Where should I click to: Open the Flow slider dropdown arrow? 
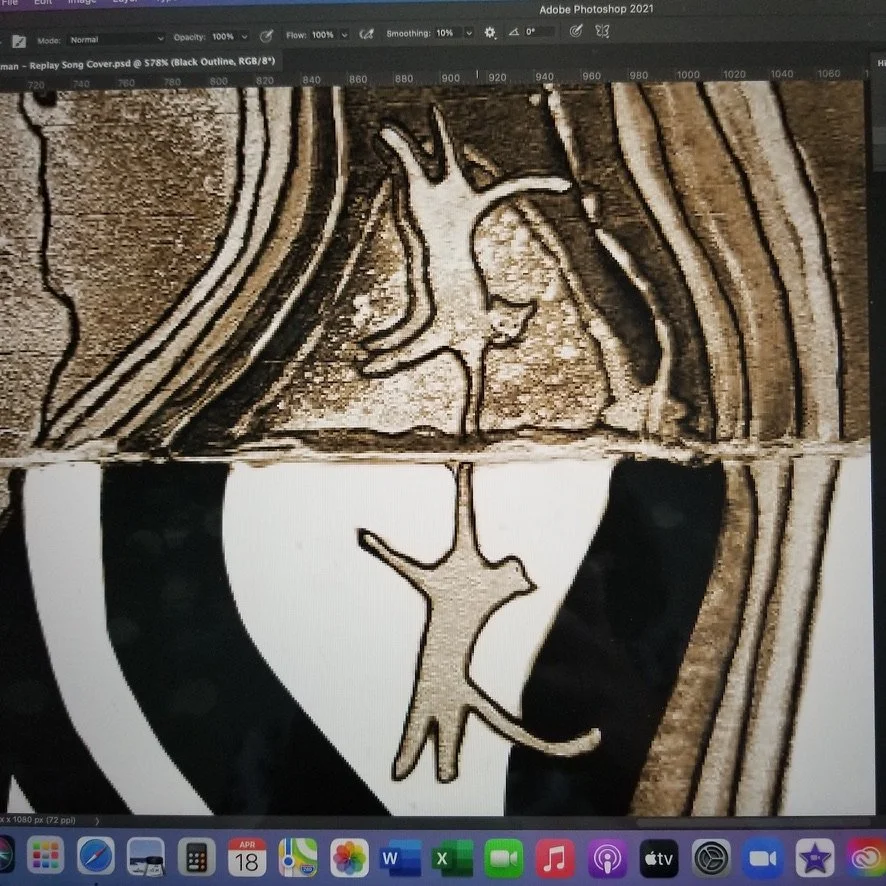344,35
